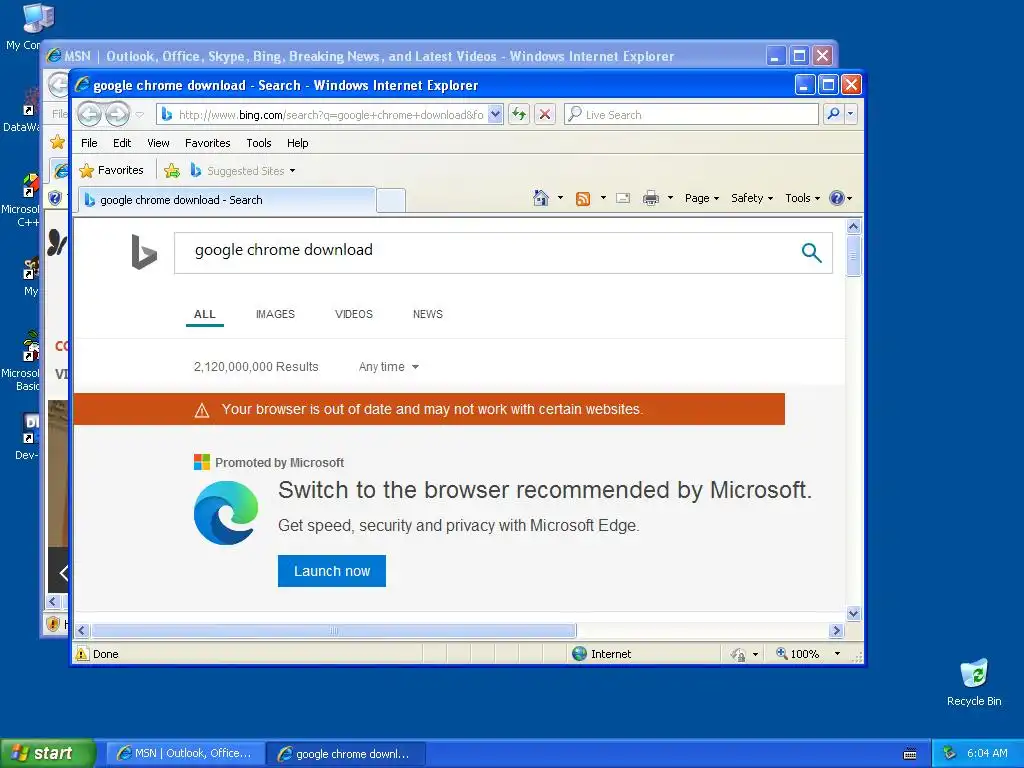Click the blue Help question mark icon

point(837,198)
